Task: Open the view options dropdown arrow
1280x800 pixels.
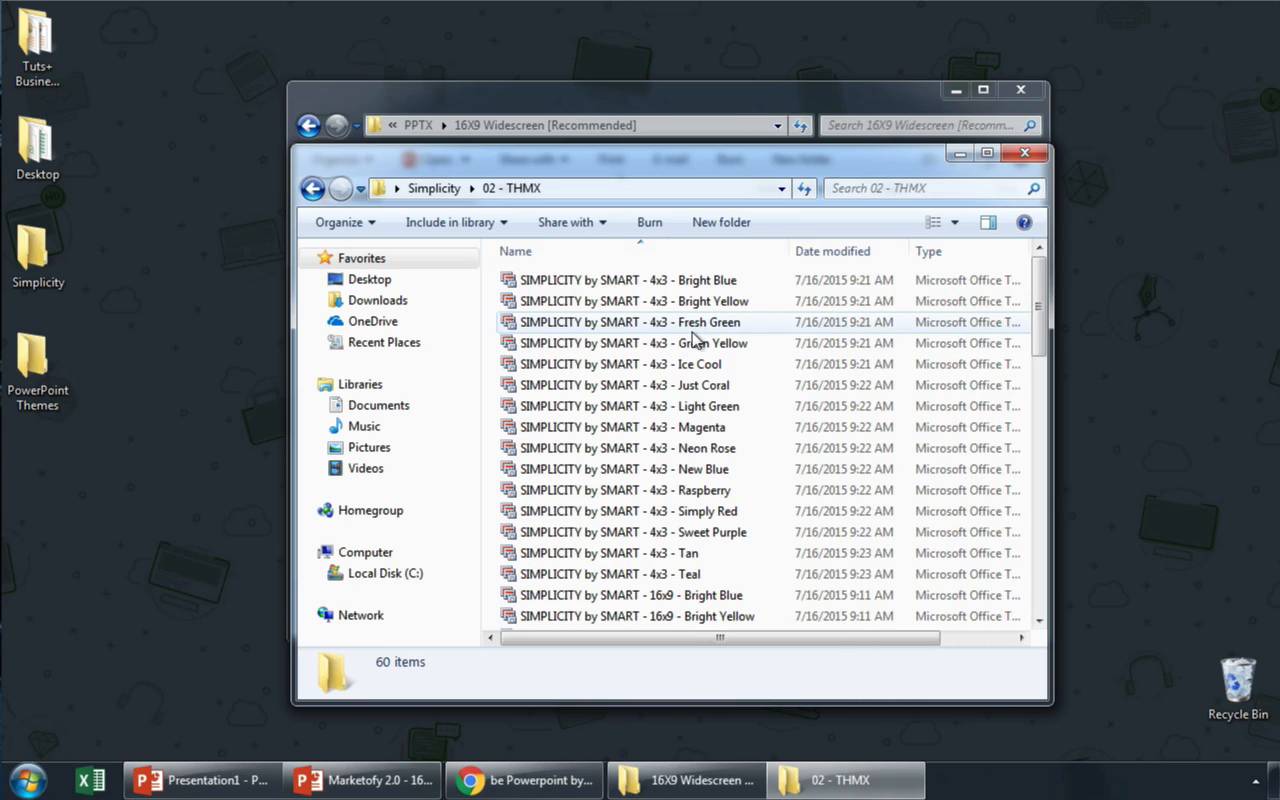Action: click(955, 222)
